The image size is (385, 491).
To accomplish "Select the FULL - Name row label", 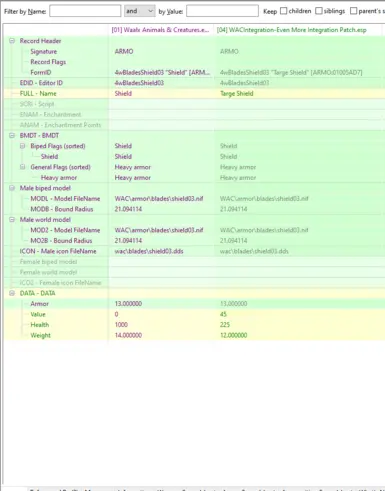I will 38,93.
